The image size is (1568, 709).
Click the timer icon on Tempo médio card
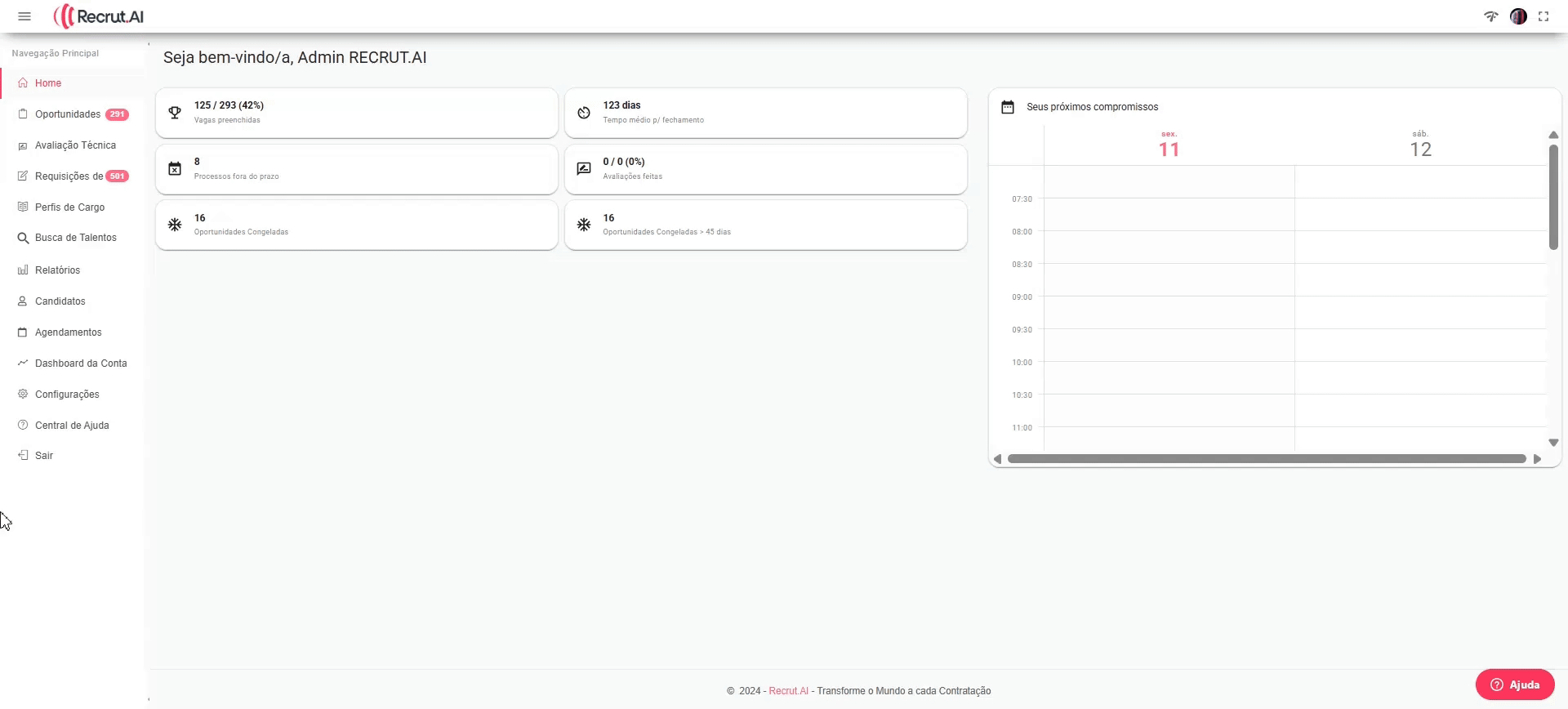(584, 113)
